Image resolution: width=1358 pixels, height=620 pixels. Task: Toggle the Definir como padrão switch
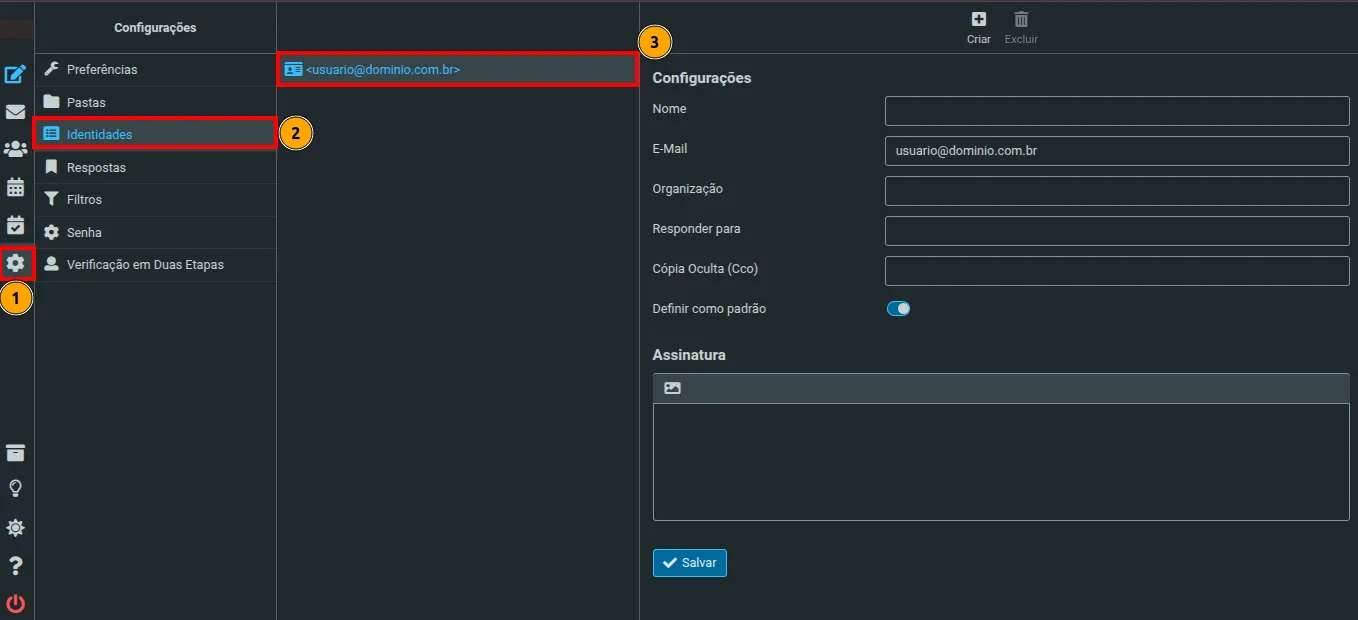click(x=898, y=309)
